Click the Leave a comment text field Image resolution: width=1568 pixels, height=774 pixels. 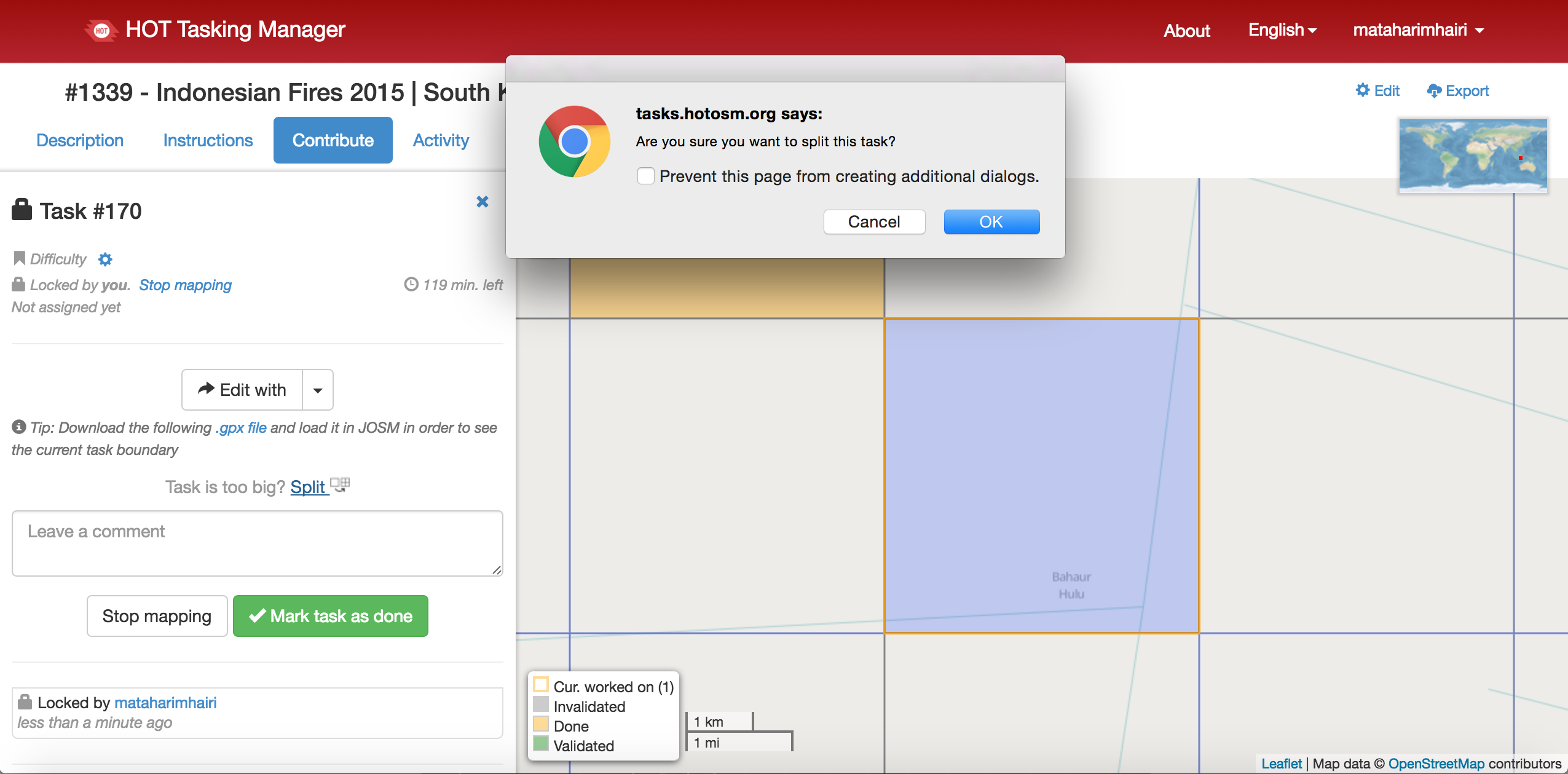(x=257, y=543)
